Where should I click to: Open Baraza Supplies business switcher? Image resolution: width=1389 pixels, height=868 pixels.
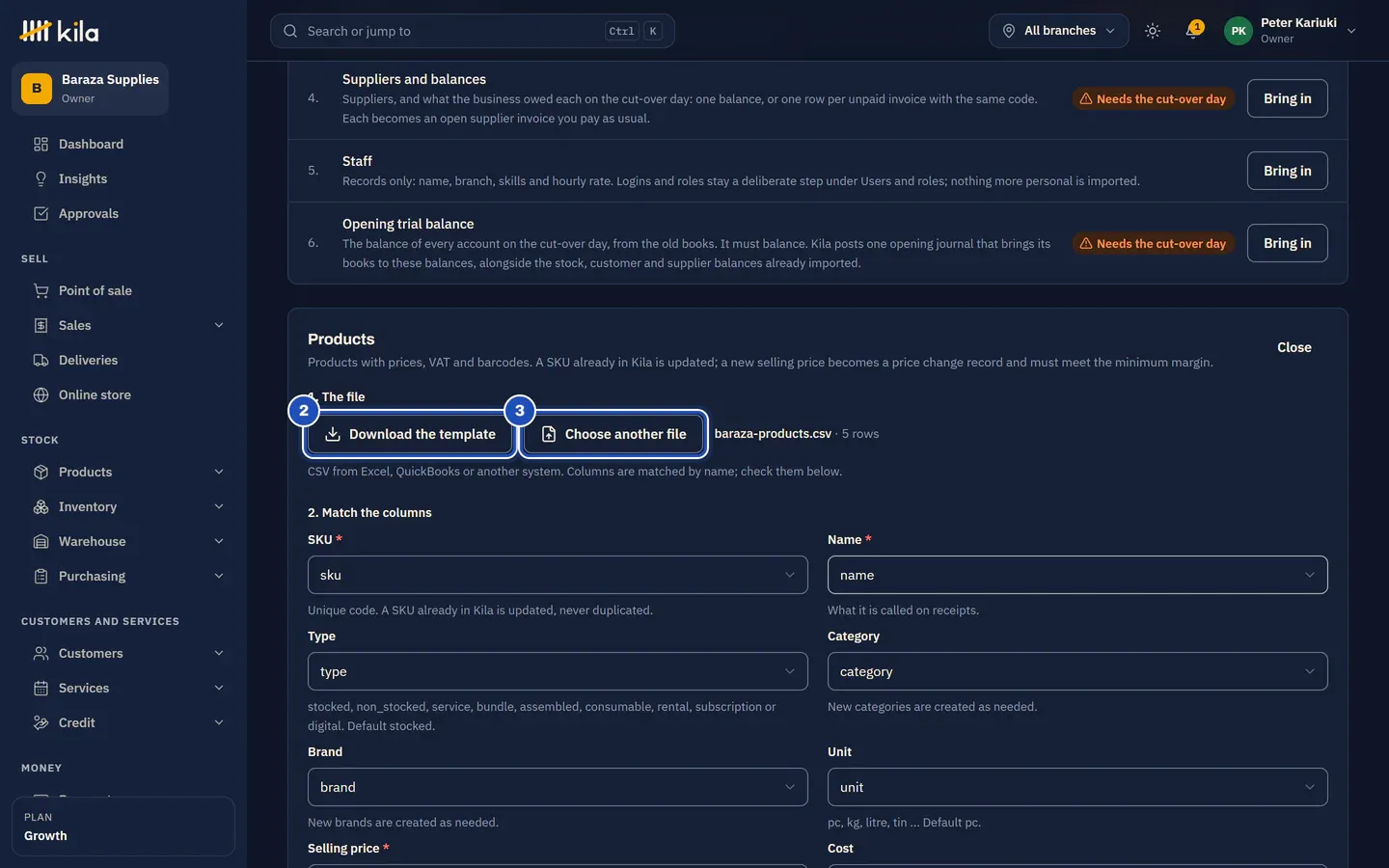(x=90, y=89)
